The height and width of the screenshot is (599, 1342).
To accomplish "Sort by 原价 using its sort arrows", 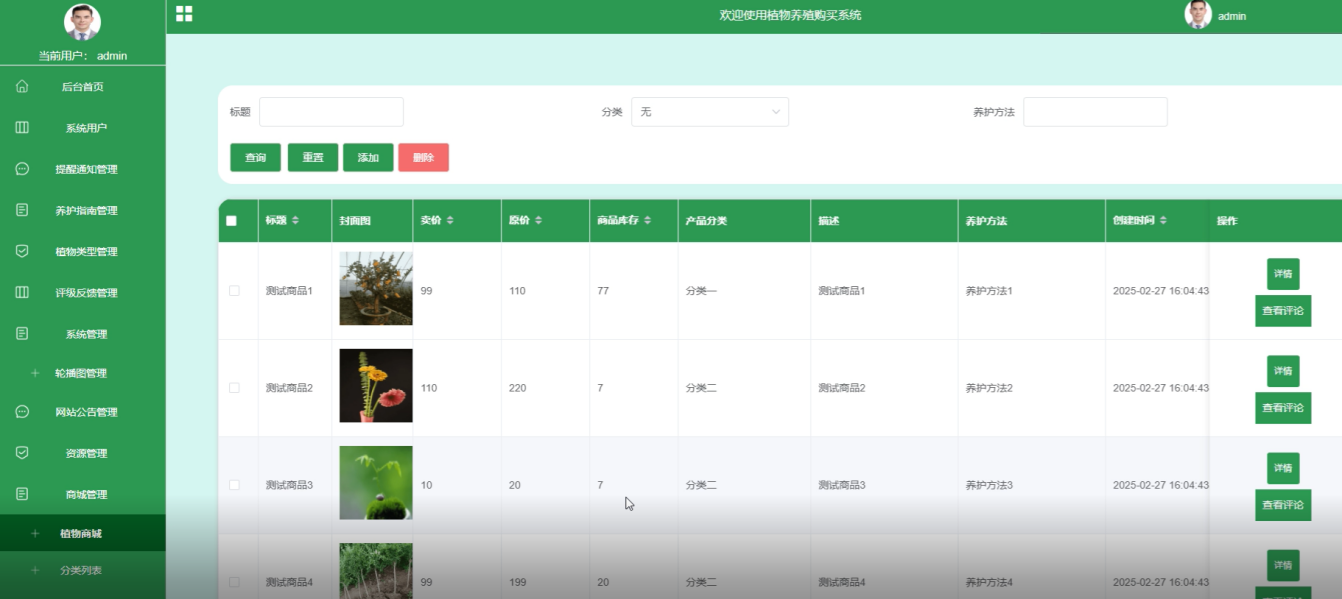I will point(539,220).
